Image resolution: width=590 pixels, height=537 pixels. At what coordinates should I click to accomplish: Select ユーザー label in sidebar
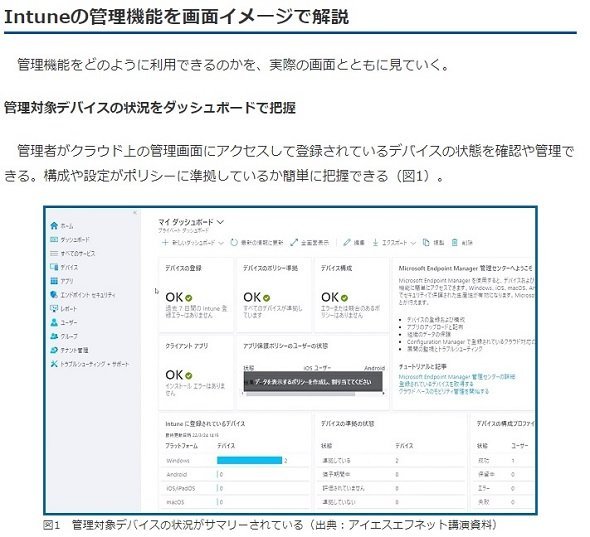tap(69, 323)
